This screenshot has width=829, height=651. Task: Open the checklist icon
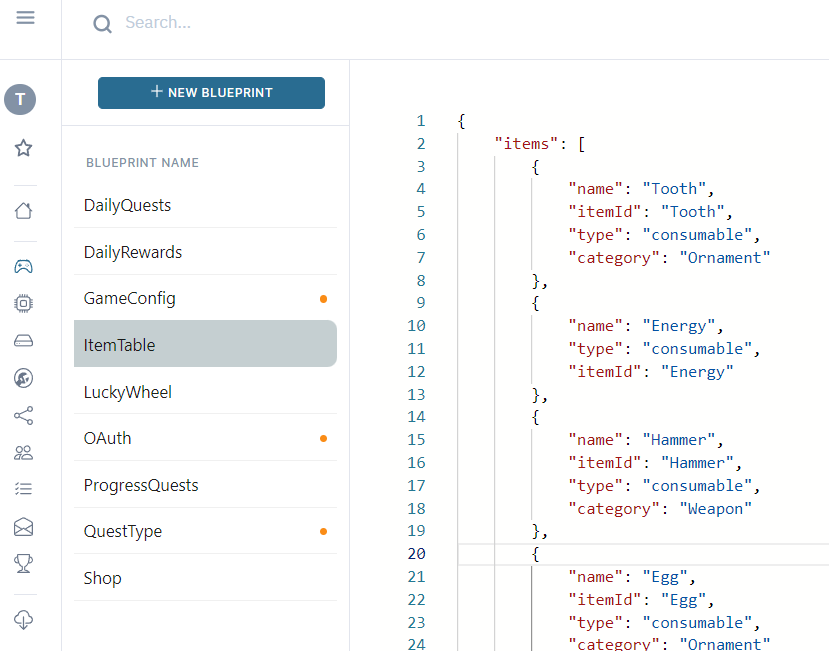(x=23, y=489)
